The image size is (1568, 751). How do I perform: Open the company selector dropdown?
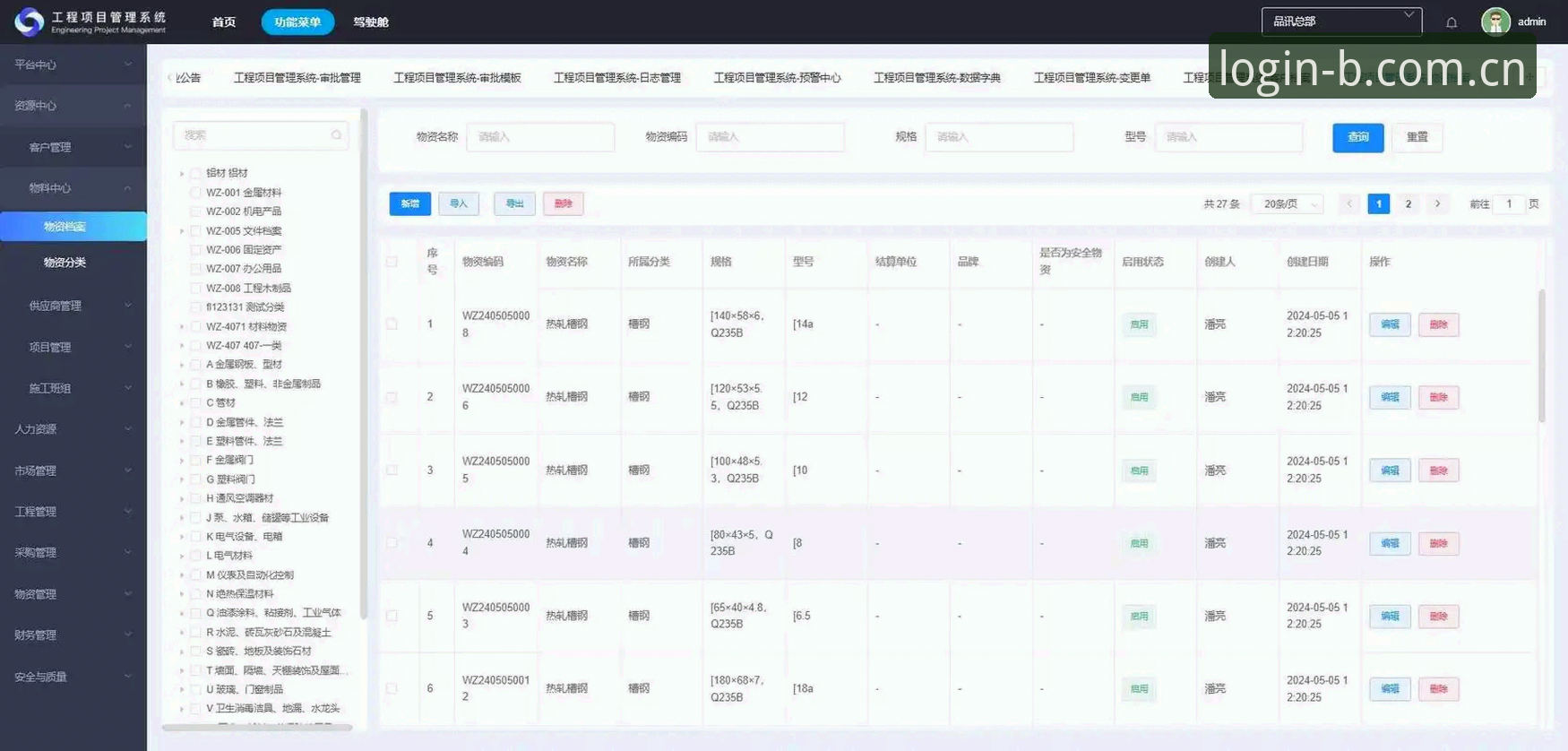coord(1341,22)
